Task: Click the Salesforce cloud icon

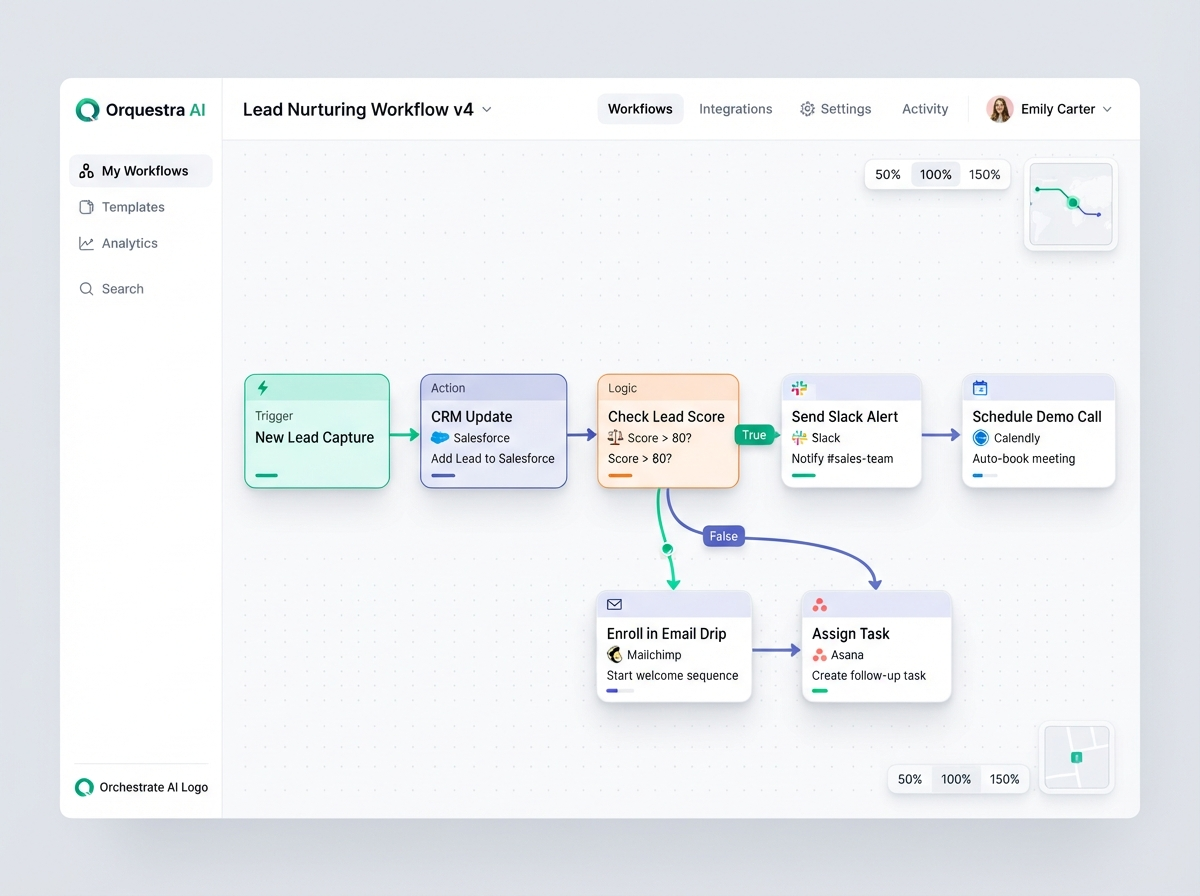Action: 440,438
